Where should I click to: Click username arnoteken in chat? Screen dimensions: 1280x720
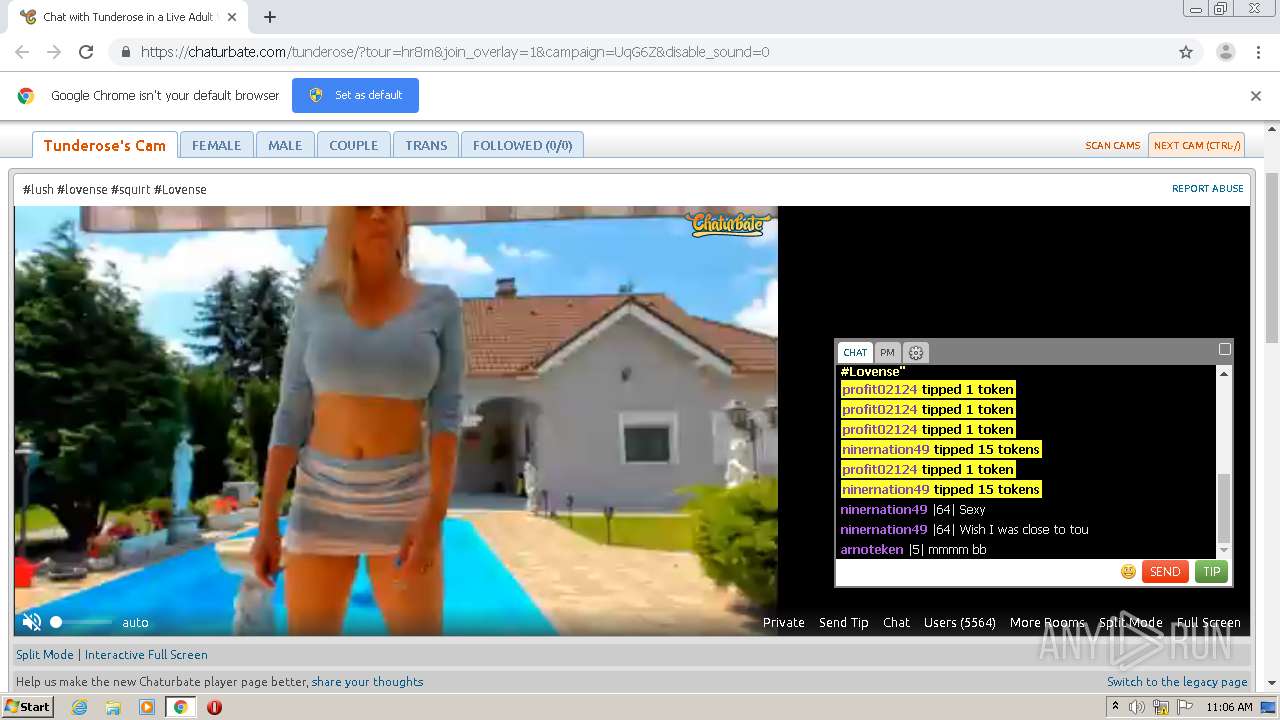(x=872, y=549)
